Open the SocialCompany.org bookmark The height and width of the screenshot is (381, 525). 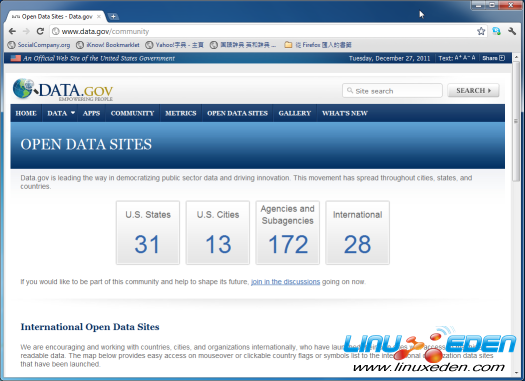39,45
